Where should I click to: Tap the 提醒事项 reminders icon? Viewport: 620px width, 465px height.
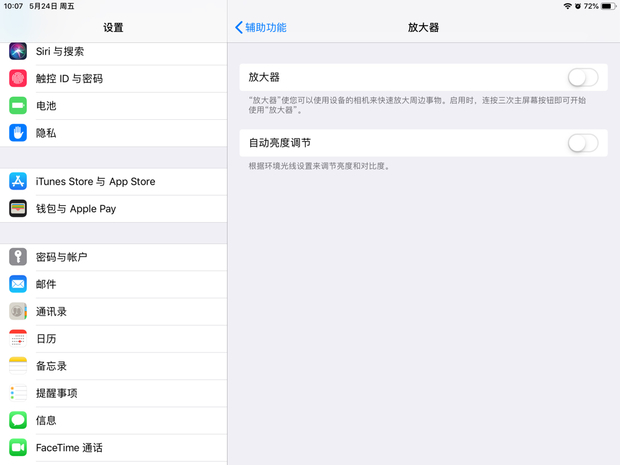18,393
